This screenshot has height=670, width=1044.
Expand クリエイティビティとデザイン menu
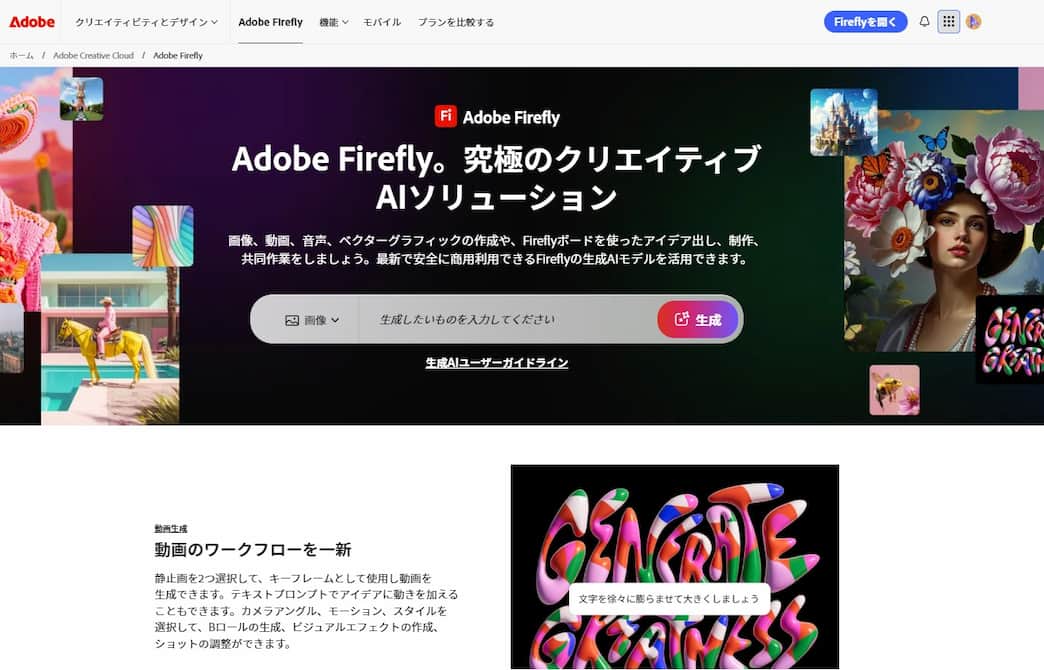point(146,22)
